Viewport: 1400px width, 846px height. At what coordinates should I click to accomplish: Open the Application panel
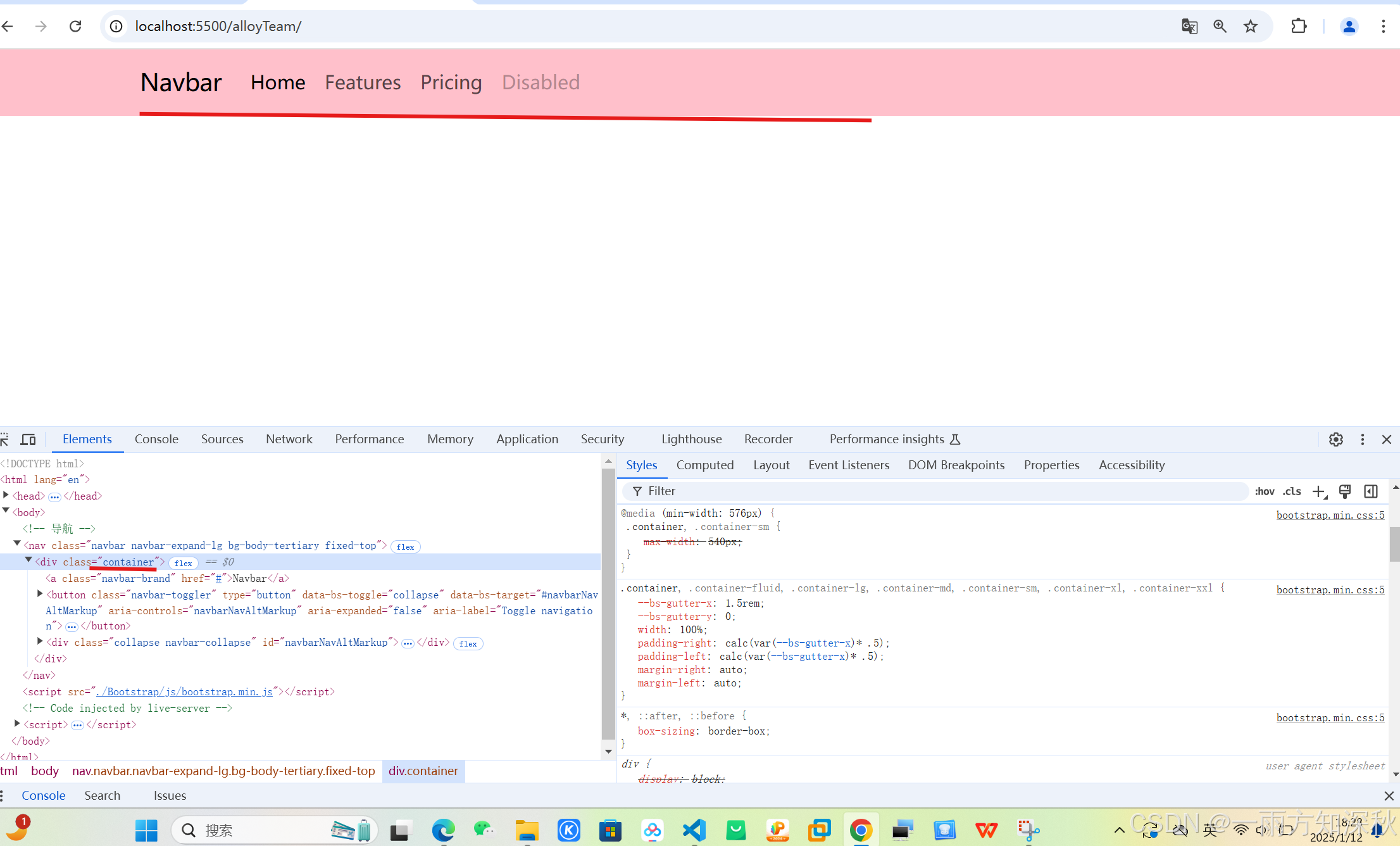tap(527, 439)
